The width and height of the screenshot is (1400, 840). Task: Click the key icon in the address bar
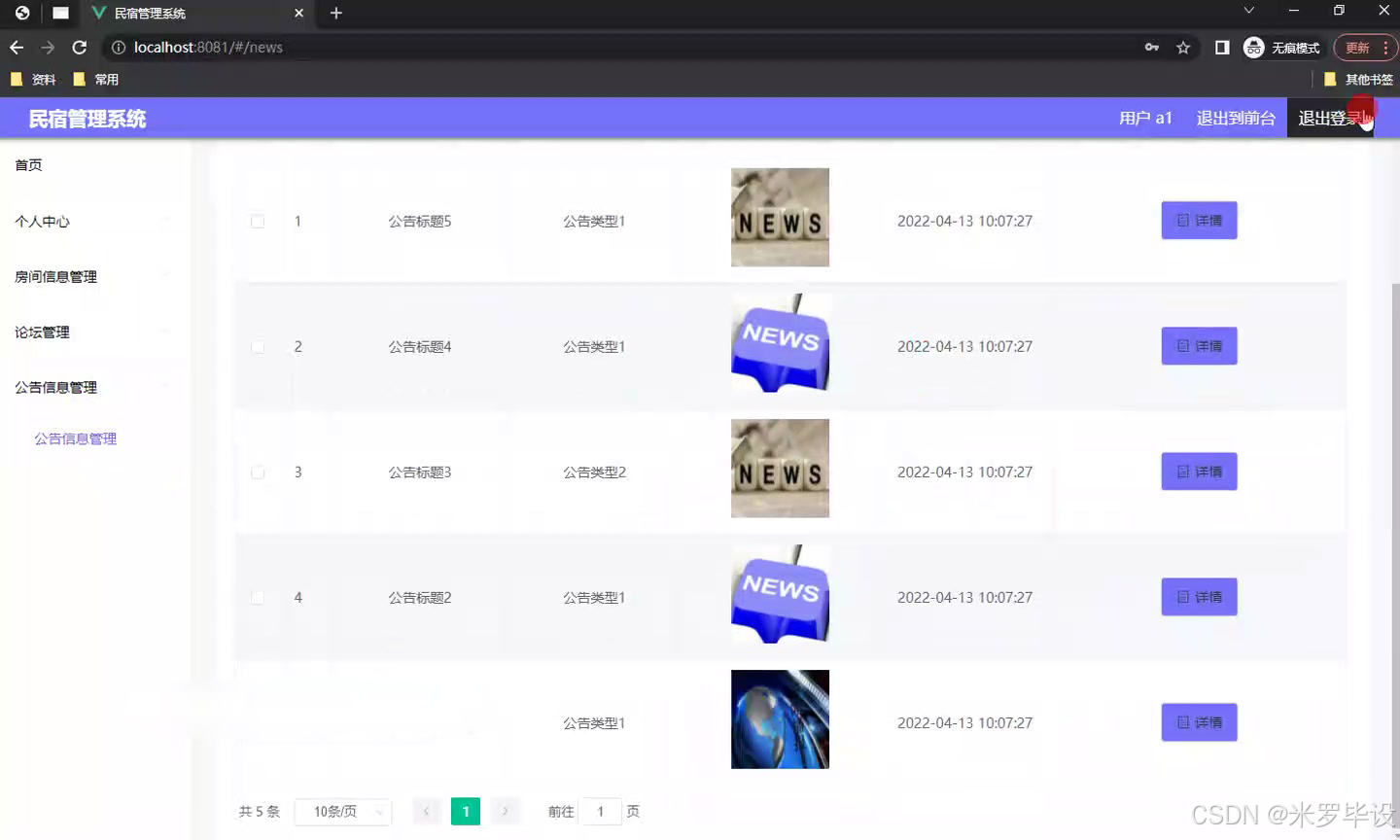point(1151,46)
